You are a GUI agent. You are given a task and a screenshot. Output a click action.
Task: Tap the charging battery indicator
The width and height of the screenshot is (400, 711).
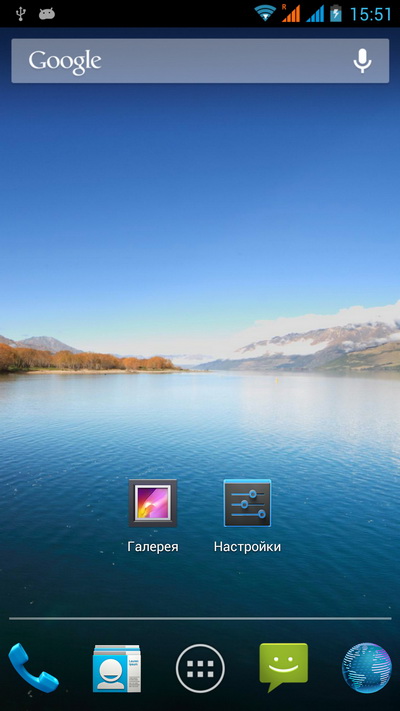click(x=336, y=13)
